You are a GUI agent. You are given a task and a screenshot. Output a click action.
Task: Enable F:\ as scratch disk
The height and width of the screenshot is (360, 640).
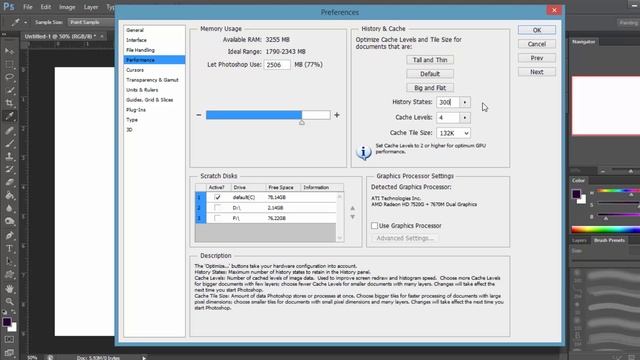(x=217, y=218)
